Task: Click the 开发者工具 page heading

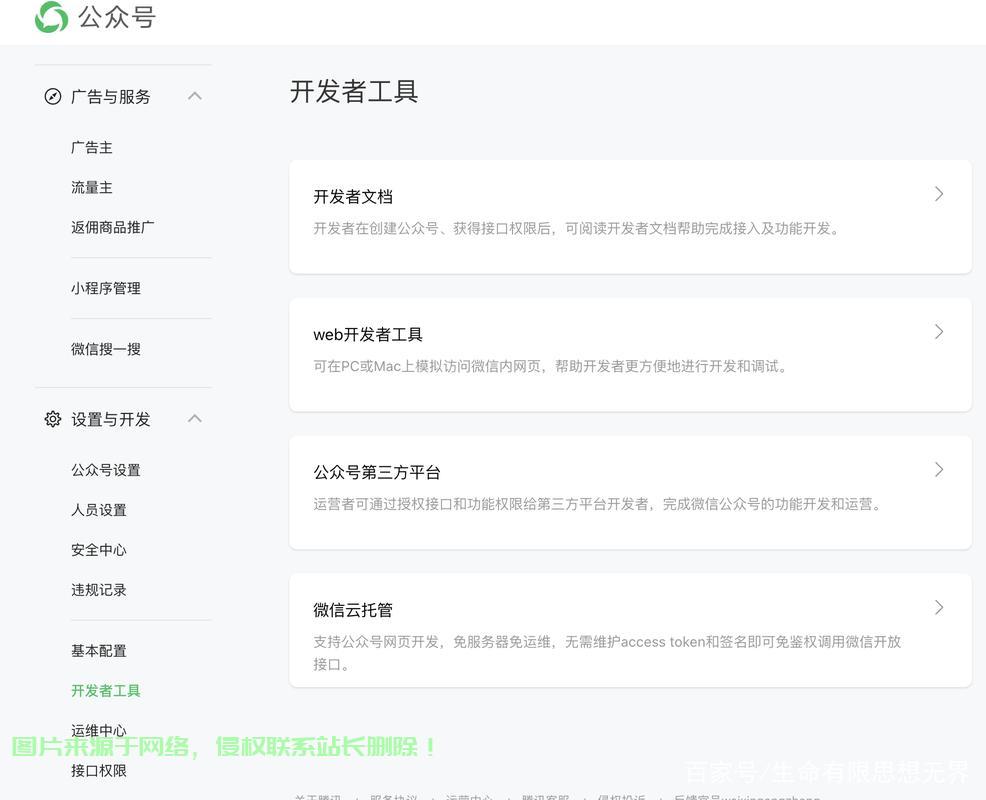Action: click(354, 91)
